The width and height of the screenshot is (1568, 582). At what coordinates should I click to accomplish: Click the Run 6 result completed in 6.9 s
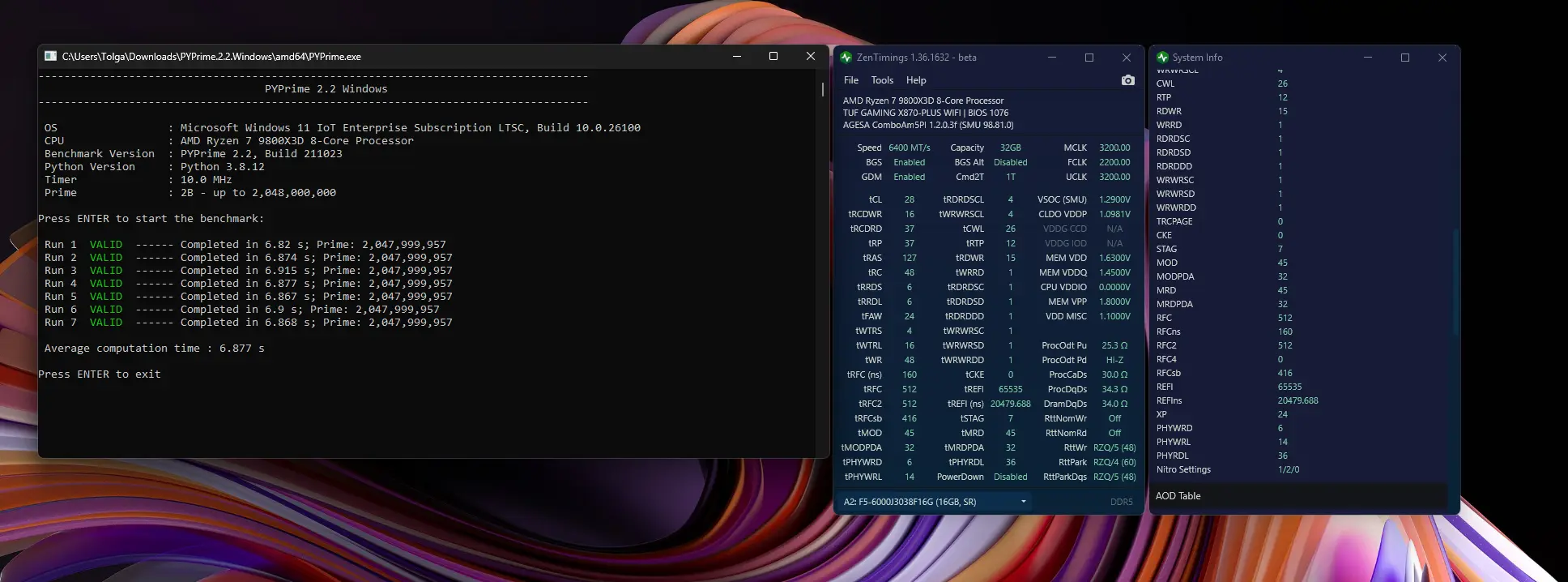click(241, 310)
